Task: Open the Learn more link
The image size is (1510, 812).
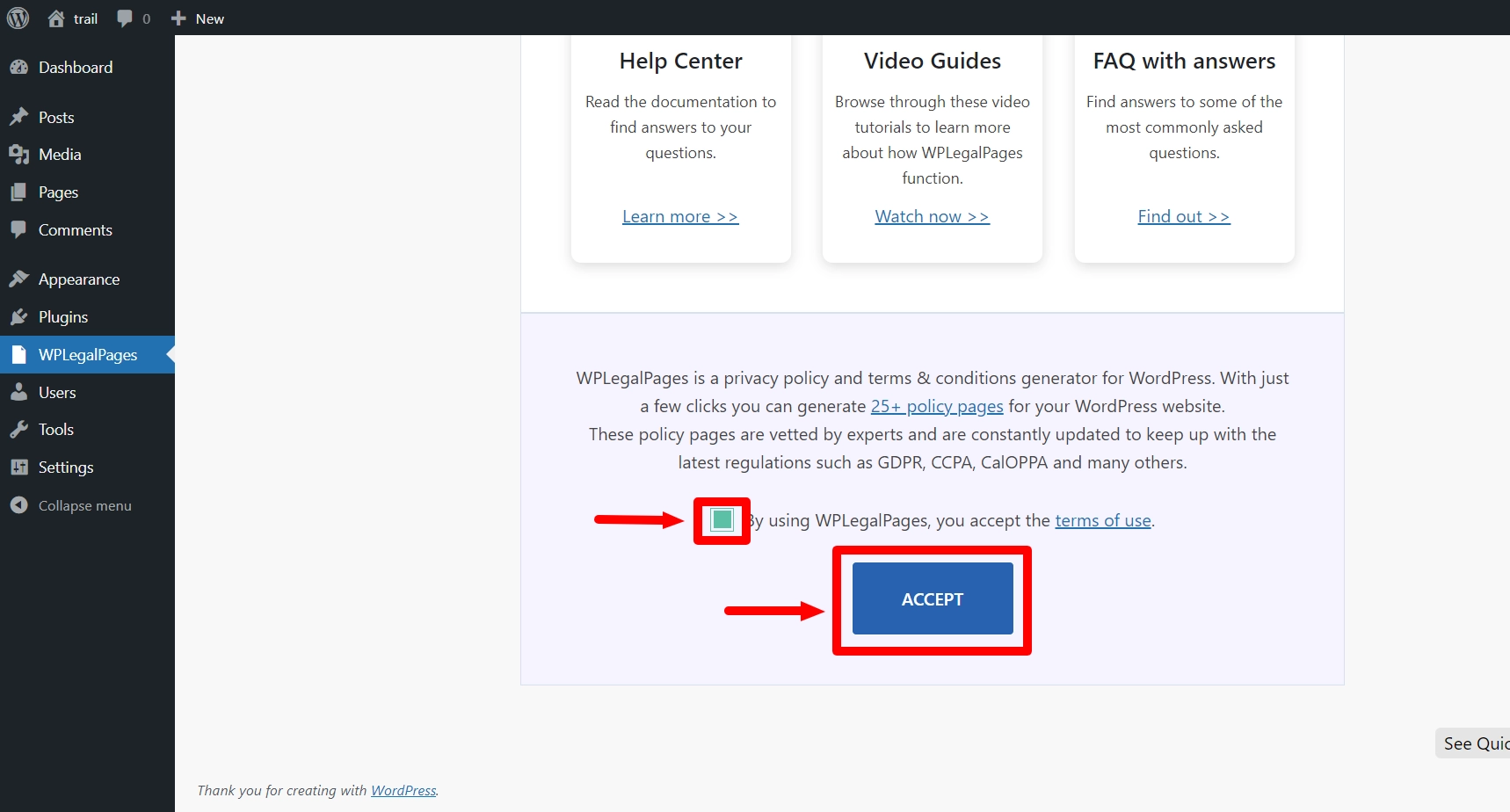Action: (x=680, y=217)
